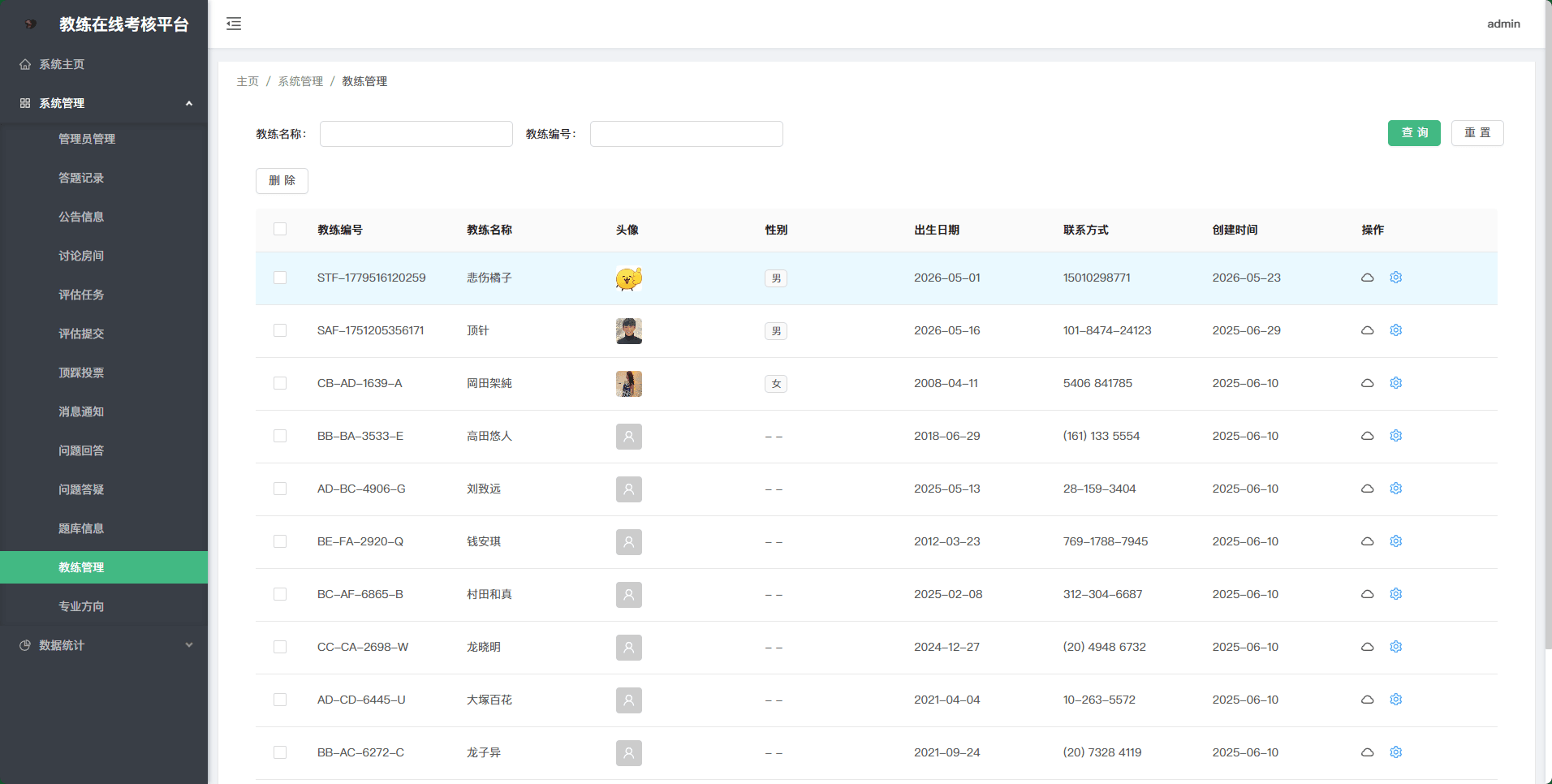Click the cloud icon for 顶针 row
Screen dimensions: 1552x784
point(1367,330)
